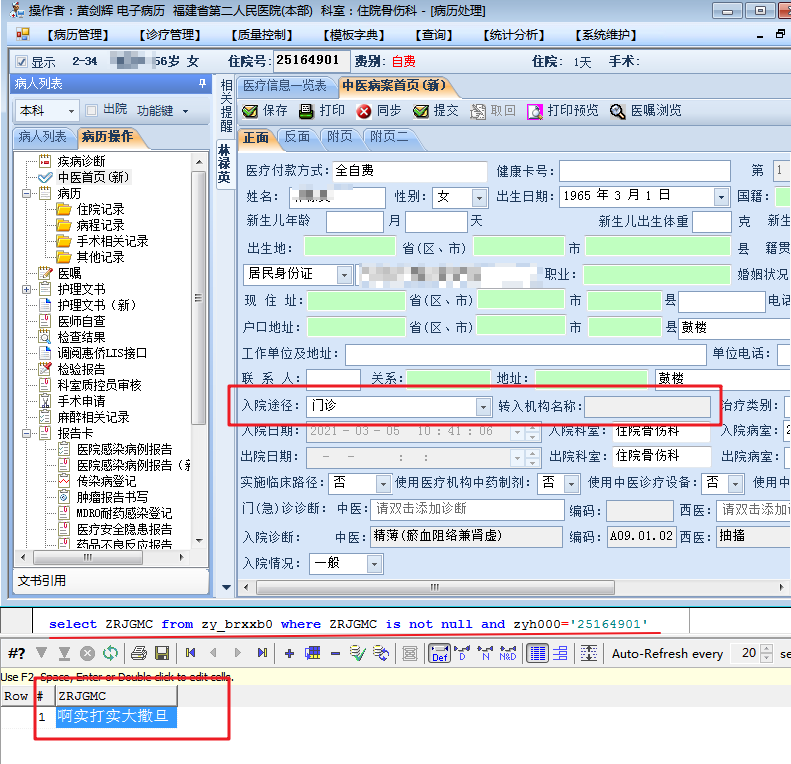Open 打印预览 print preview icon
This screenshot has width=791, height=764.
(x=535, y=111)
